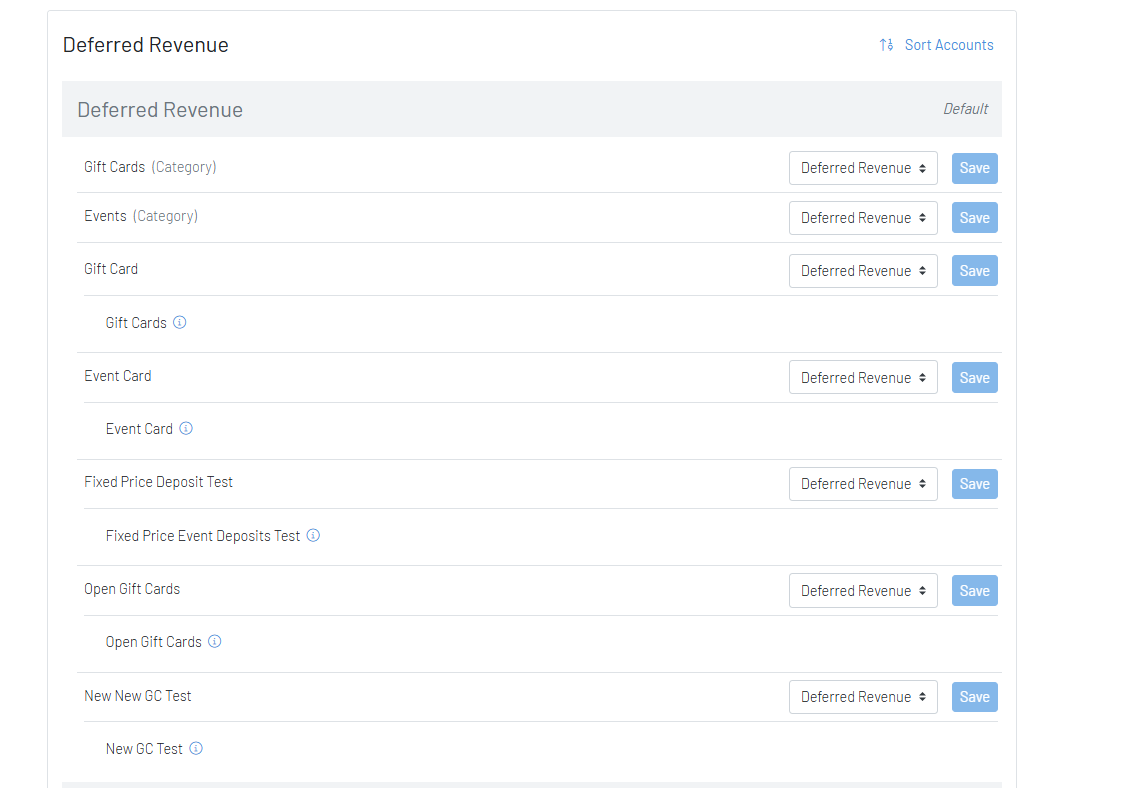Click info icon for Fixed Price Event Deposits Test

pyautogui.click(x=313, y=535)
